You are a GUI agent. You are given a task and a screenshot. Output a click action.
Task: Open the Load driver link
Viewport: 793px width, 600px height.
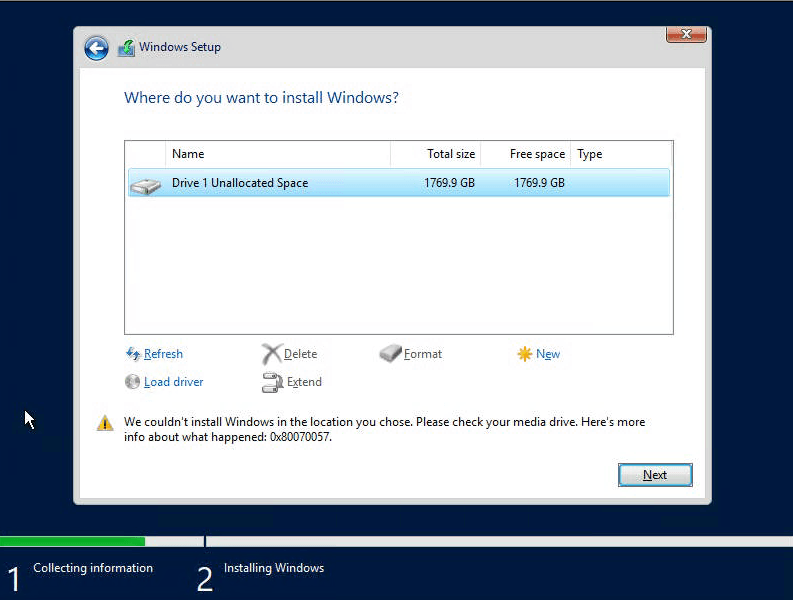173,382
